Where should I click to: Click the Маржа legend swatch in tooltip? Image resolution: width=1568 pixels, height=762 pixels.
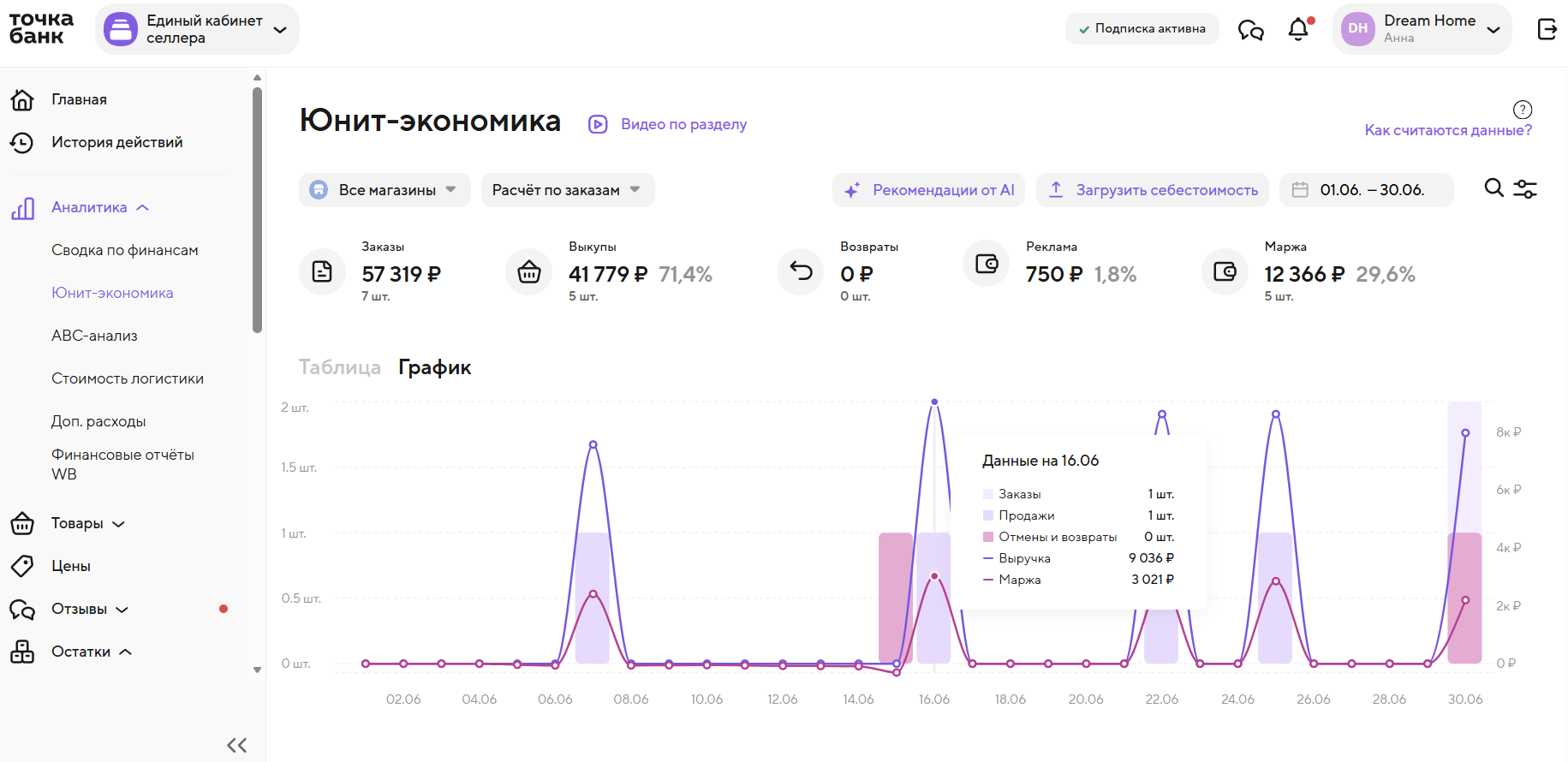pyautogui.click(x=988, y=580)
